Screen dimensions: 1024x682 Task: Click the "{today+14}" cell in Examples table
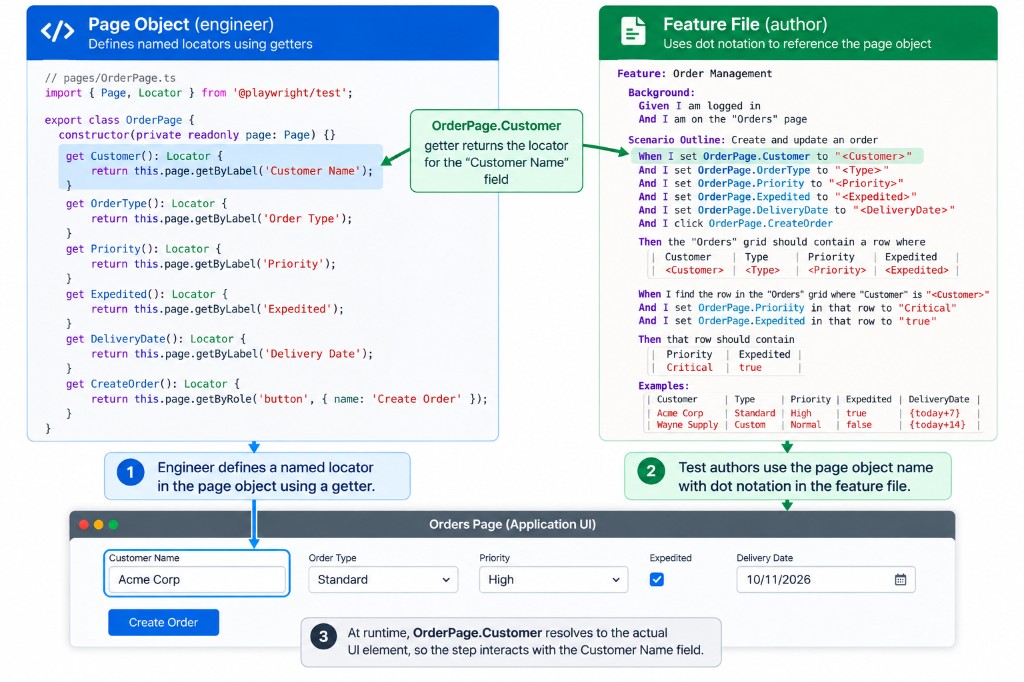click(937, 425)
